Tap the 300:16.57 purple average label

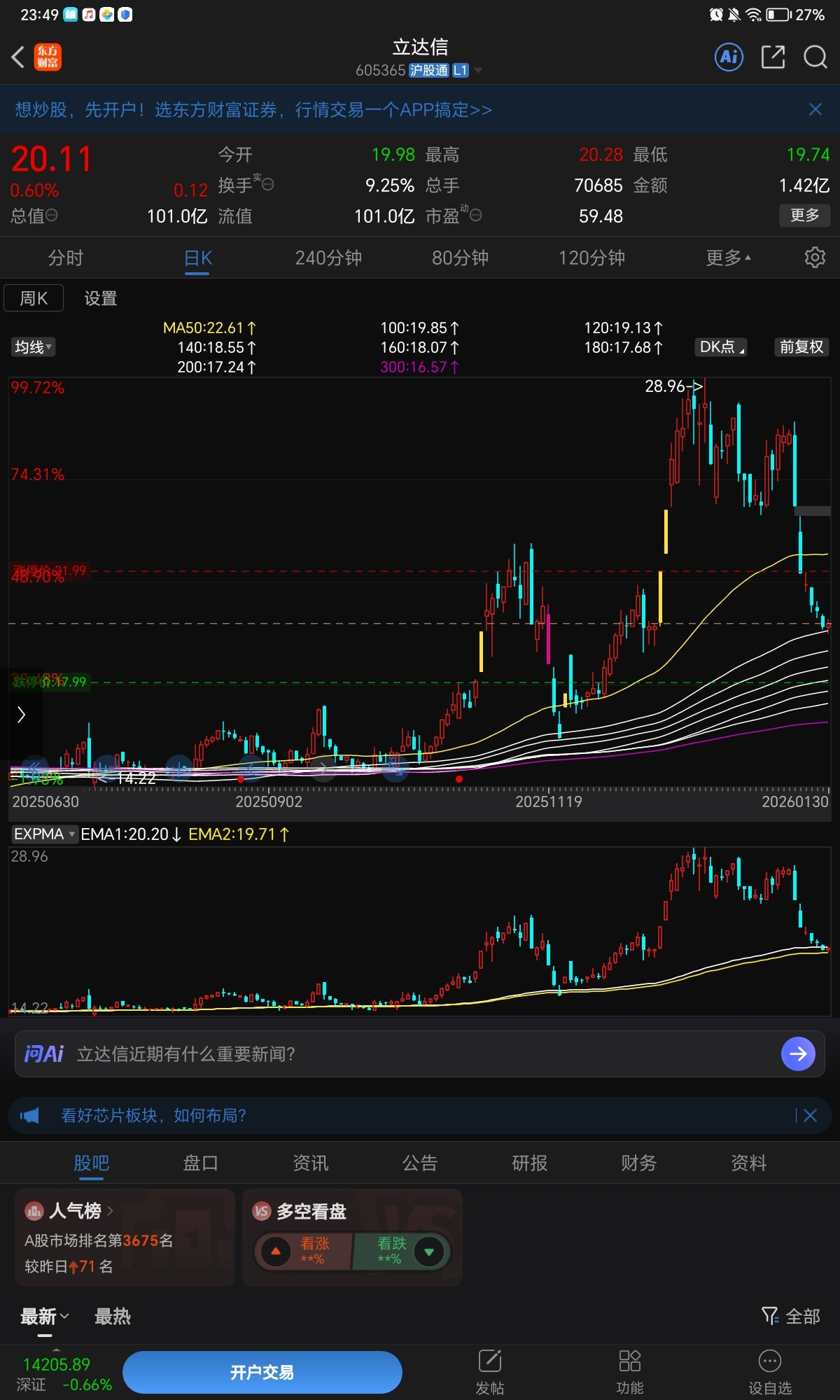click(x=419, y=367)
